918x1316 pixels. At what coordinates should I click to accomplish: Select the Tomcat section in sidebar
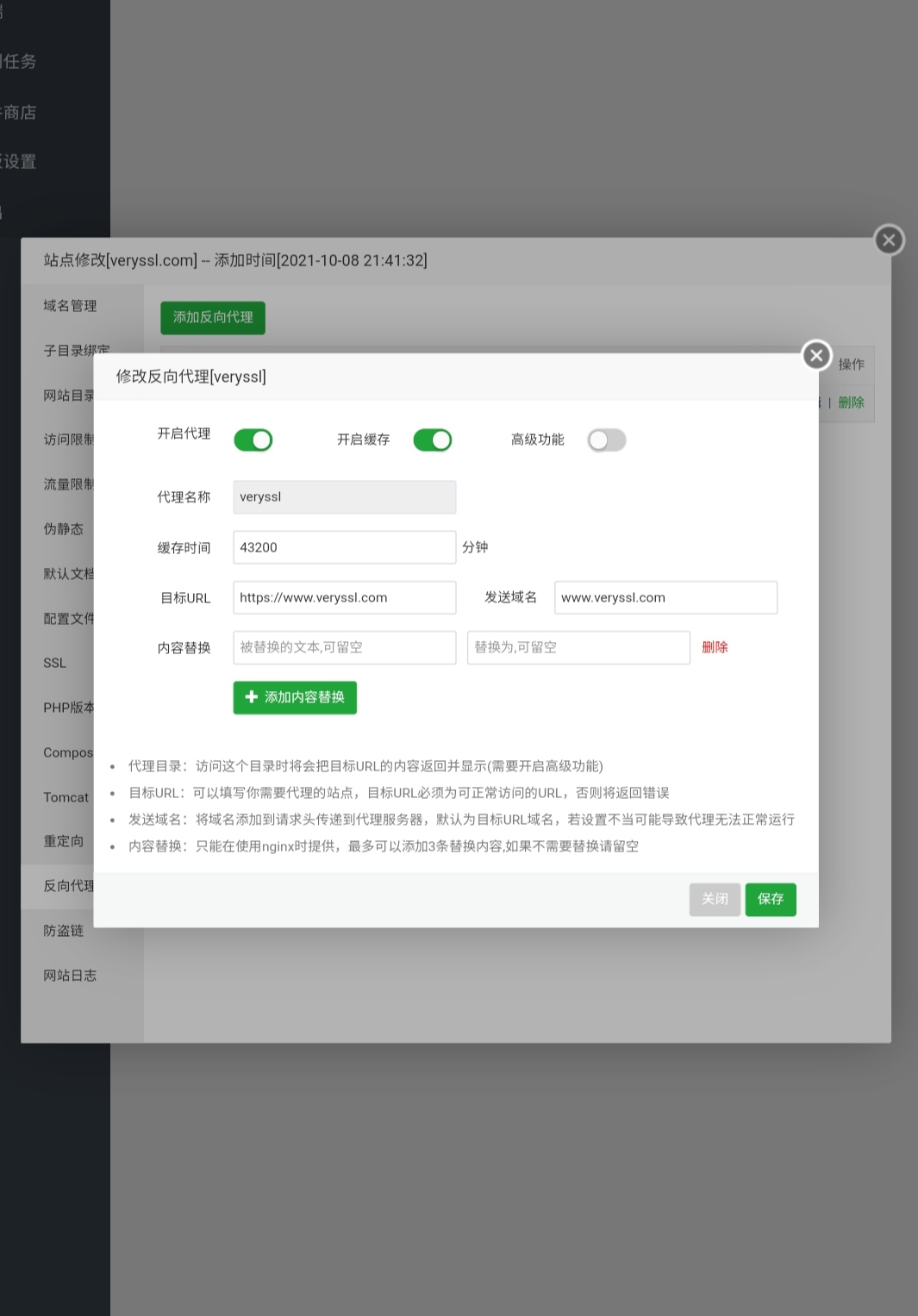coord(66,797)
